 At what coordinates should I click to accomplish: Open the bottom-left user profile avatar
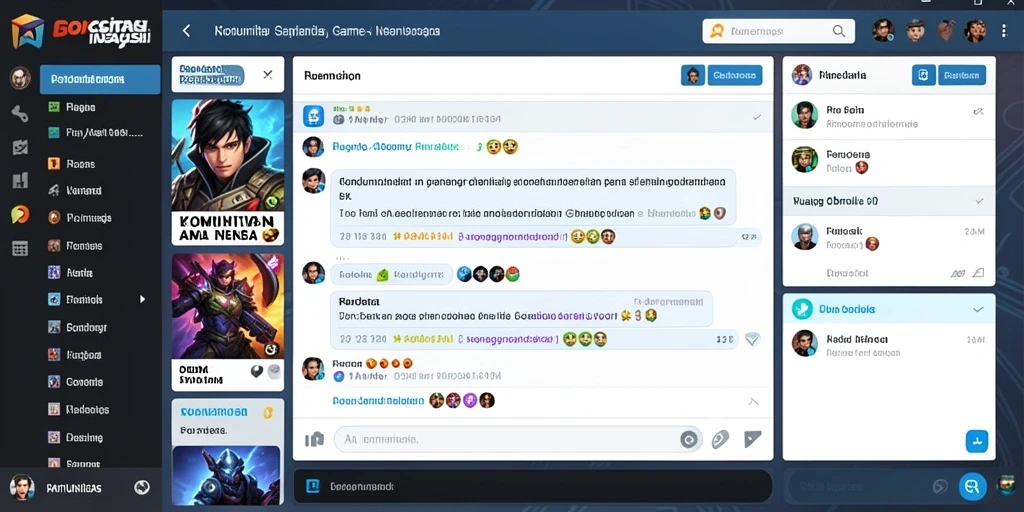click(22, 487)
